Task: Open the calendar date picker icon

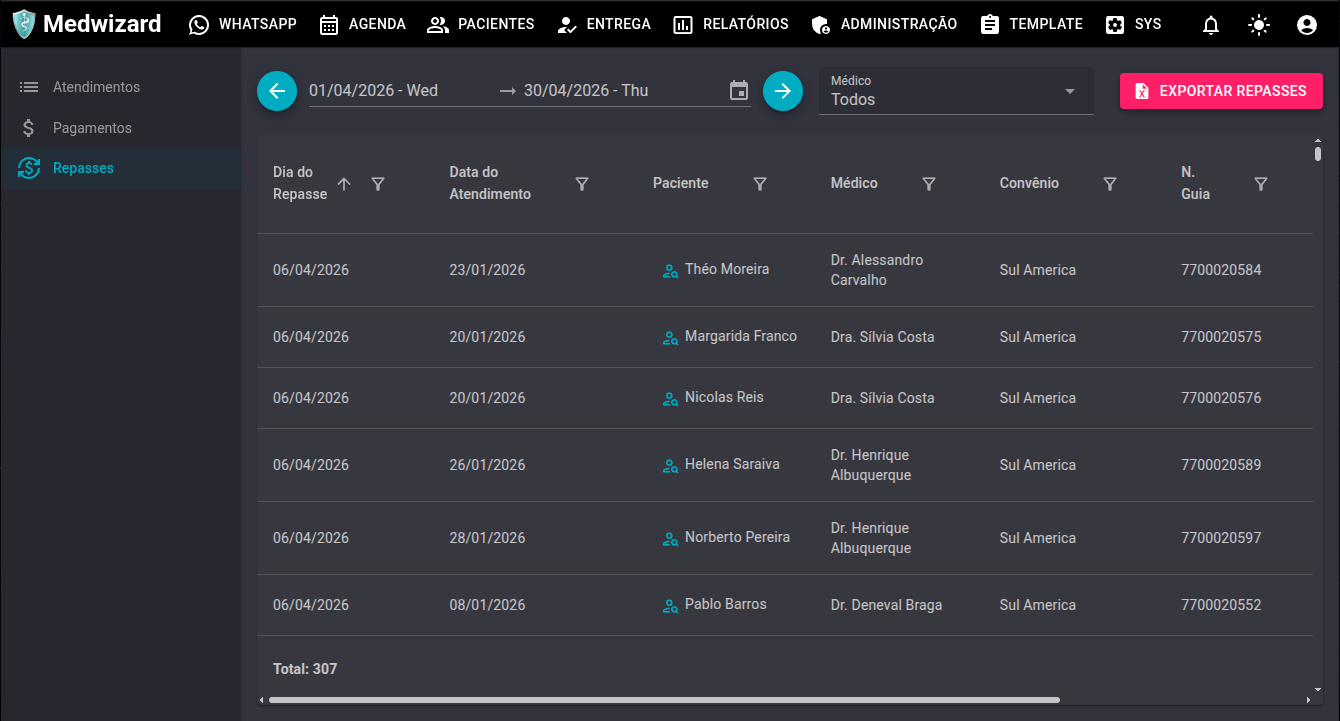Action: coord(739,91)
